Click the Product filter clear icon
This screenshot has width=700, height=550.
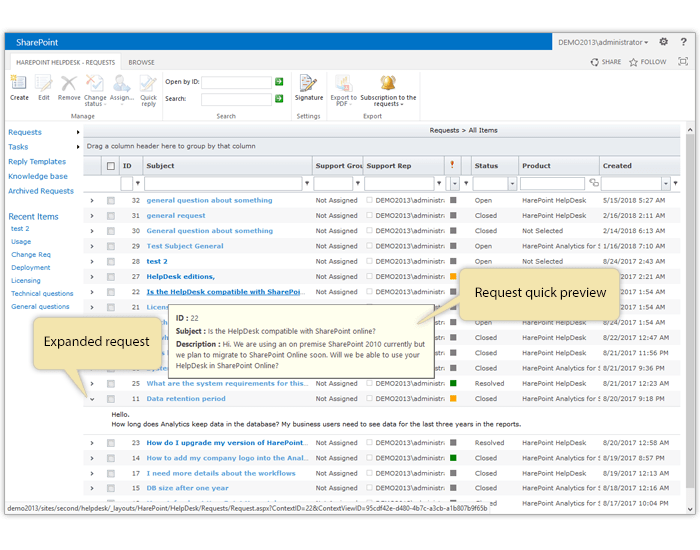tap(594, 183)
